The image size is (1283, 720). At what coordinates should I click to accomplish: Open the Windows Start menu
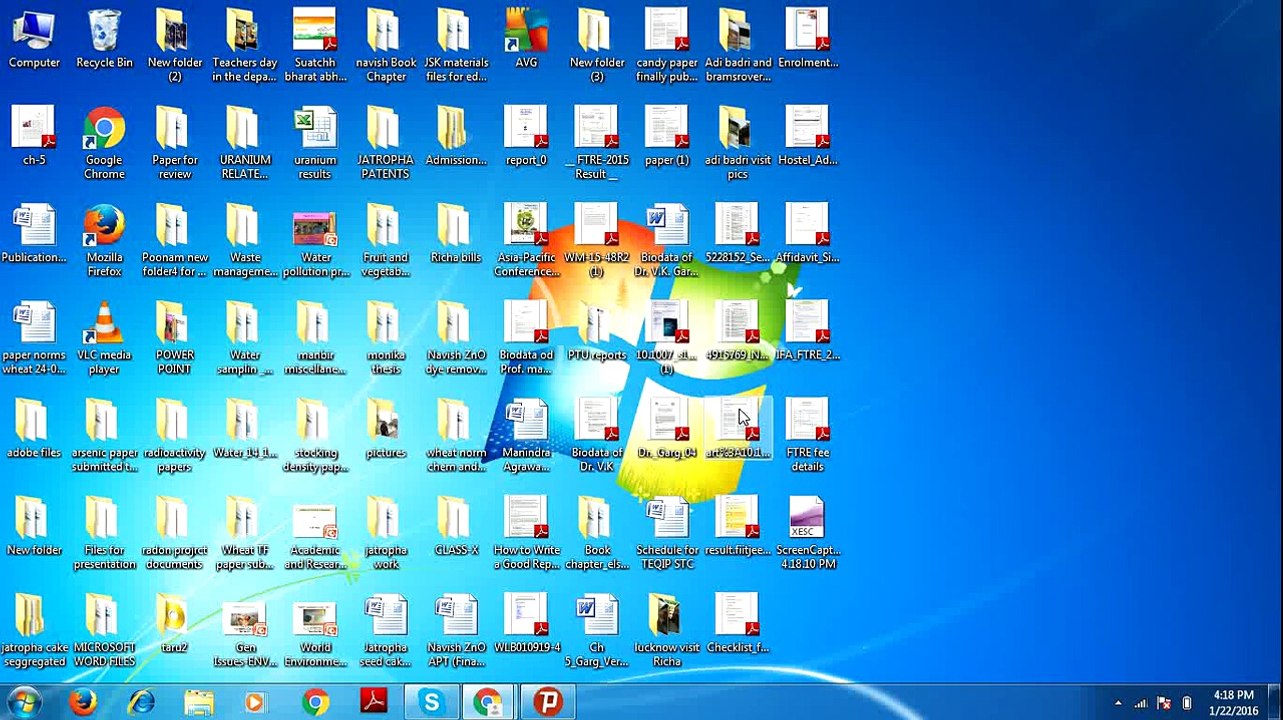coord(24,702)
